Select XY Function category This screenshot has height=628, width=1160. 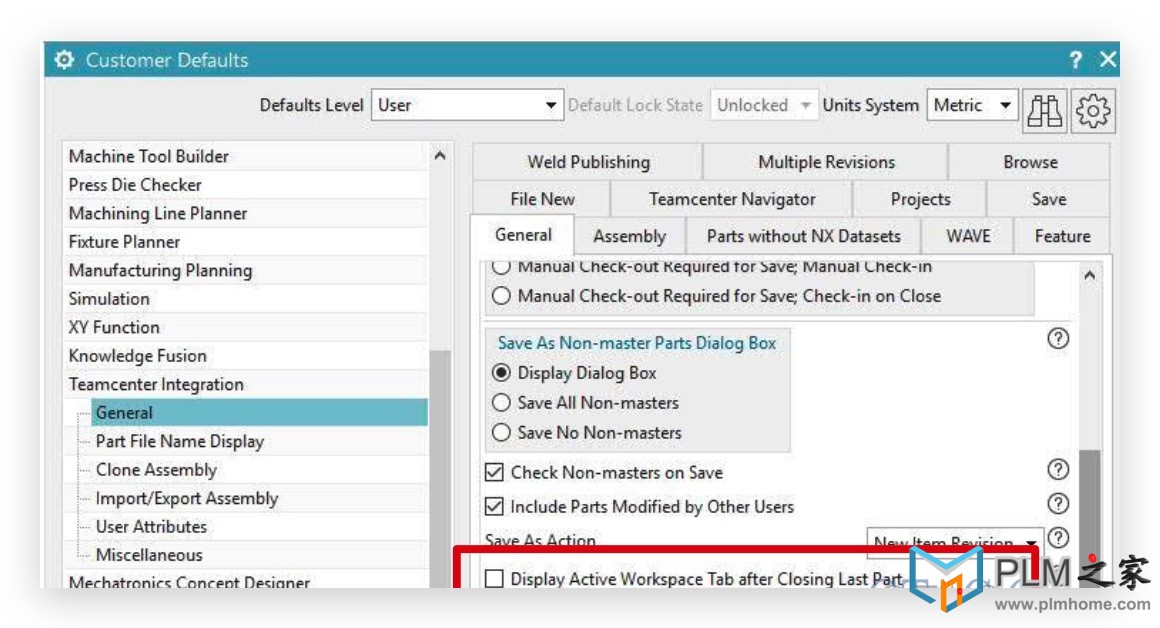246,327
